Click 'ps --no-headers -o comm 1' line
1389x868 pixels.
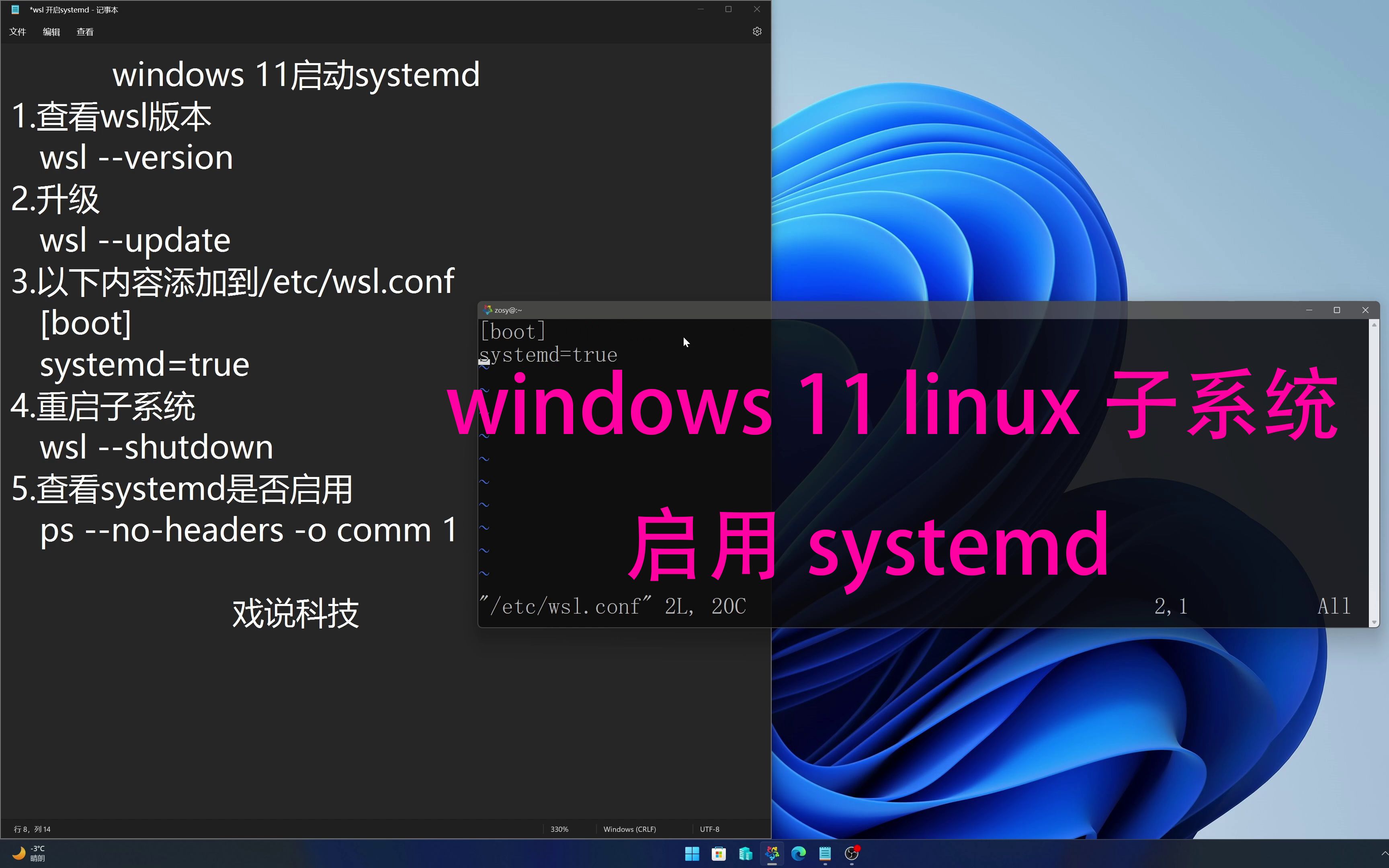pyautogui.click(x=248, y=530)
